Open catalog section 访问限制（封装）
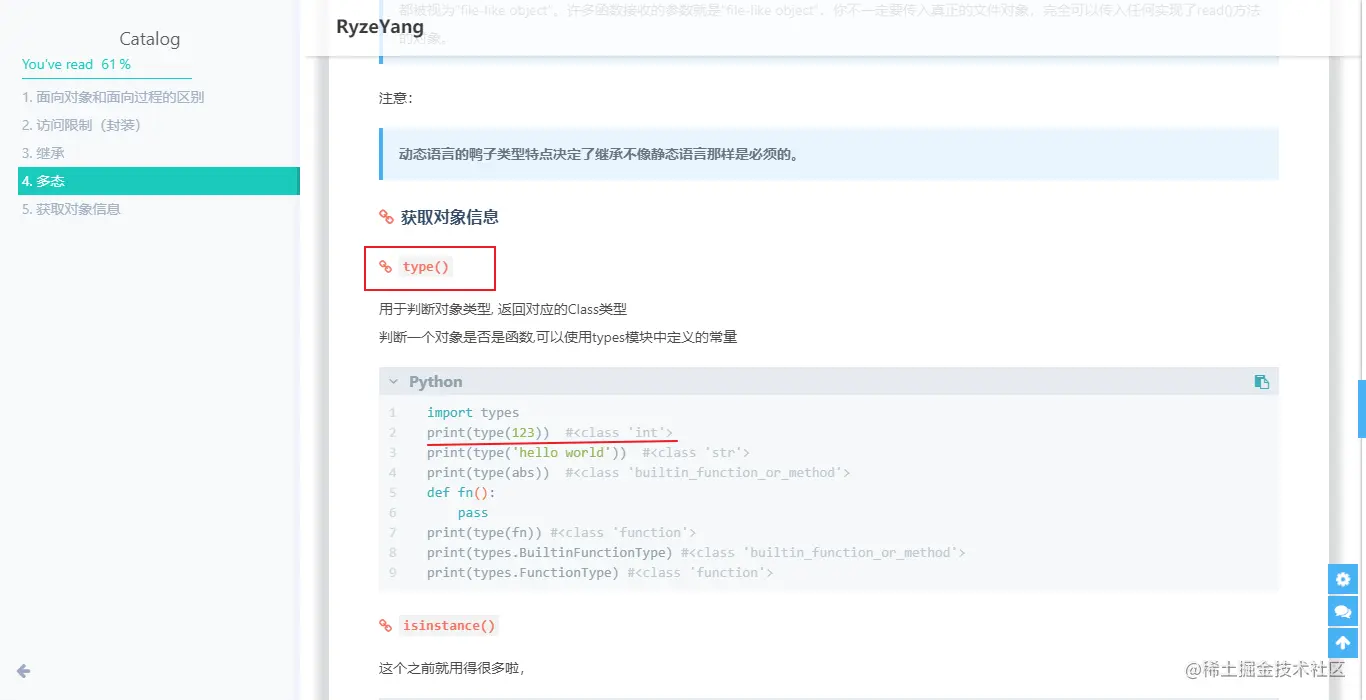The height and width of the screenshot is (700, 1366). pyautogui.click(x=81, y=125)
